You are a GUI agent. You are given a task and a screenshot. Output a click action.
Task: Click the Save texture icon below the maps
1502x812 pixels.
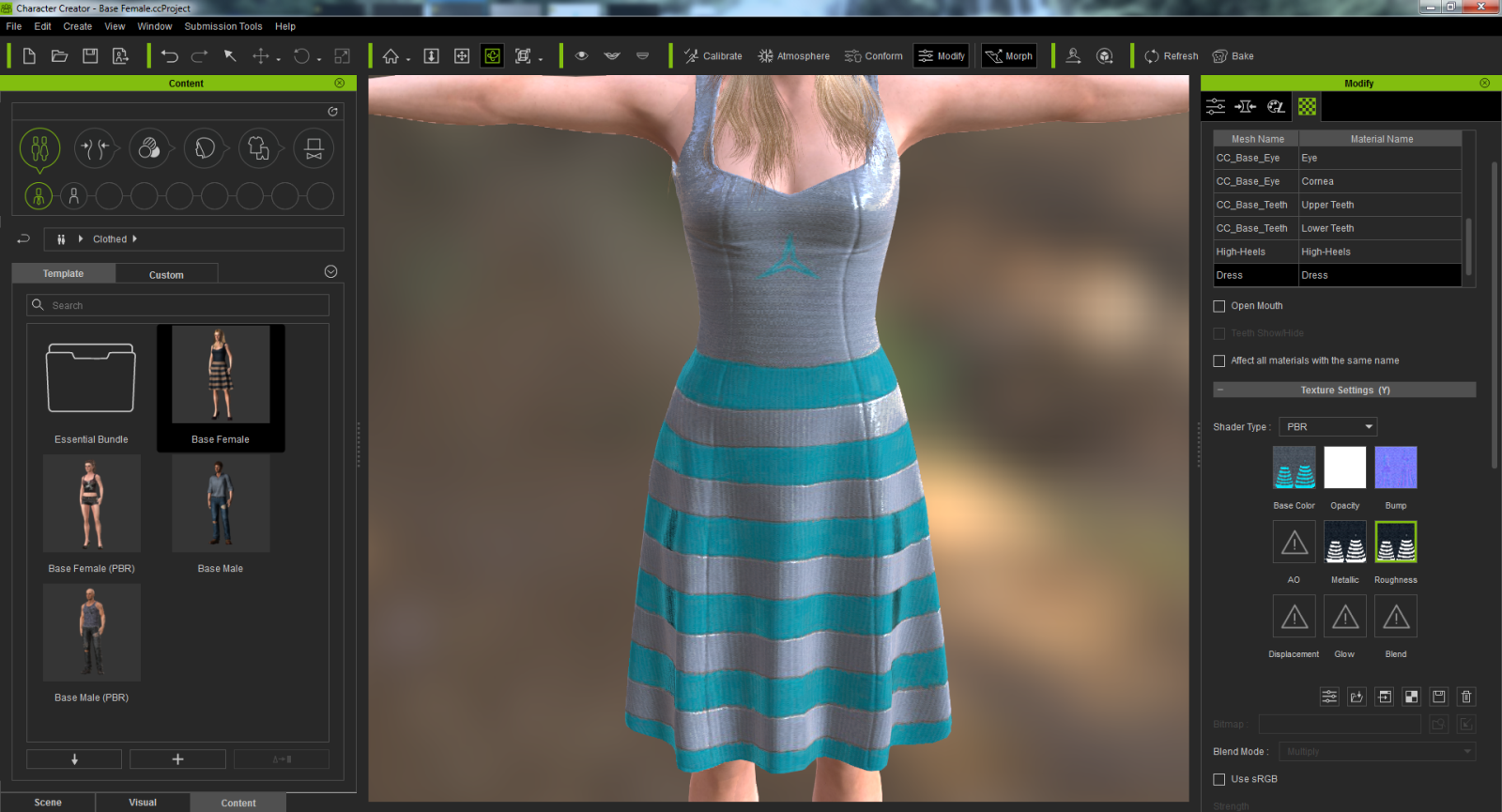(1439, 697)
